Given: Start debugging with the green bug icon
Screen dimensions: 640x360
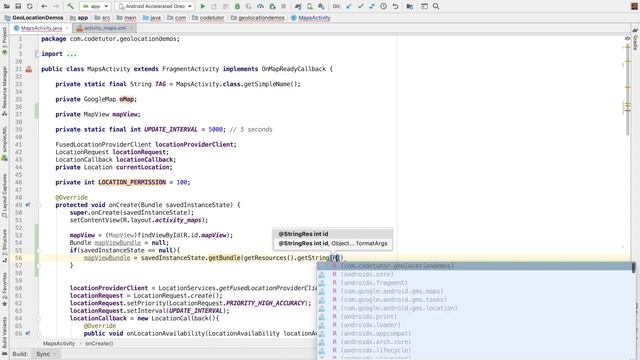Looking at the screenshot, I should pos(237,6).
